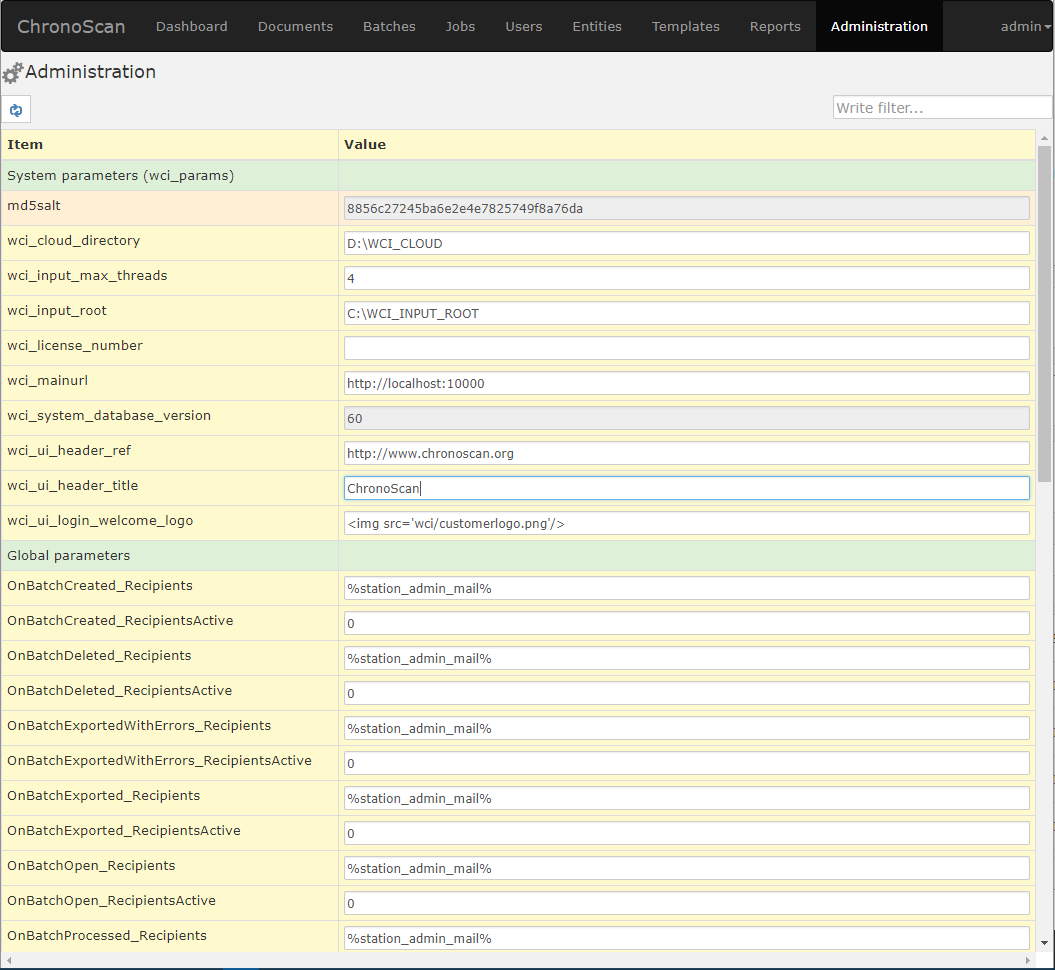
Task: Go to the Dashboard tab
Action: click(x=192, y=26)
